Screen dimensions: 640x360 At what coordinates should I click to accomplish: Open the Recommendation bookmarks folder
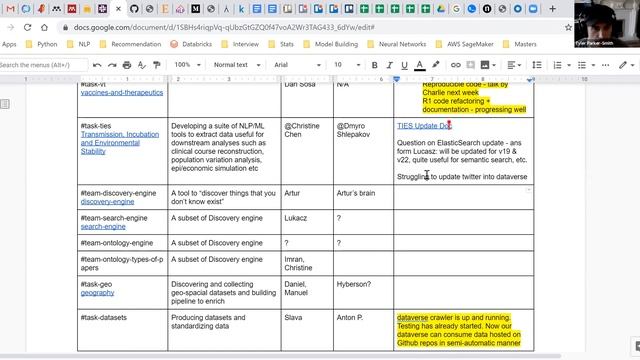[131, 44]
